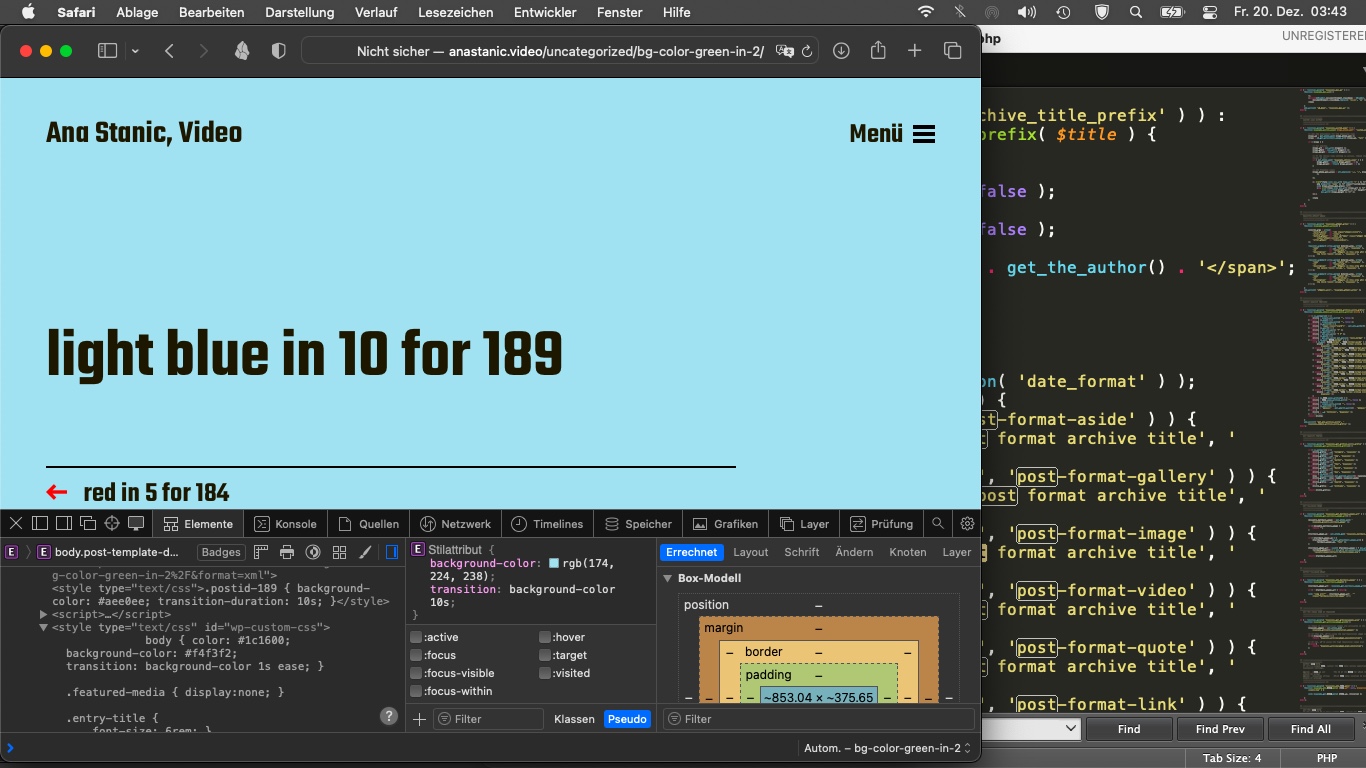
Task: Enable print styles with the printer icon
Action: click(287, 552)
